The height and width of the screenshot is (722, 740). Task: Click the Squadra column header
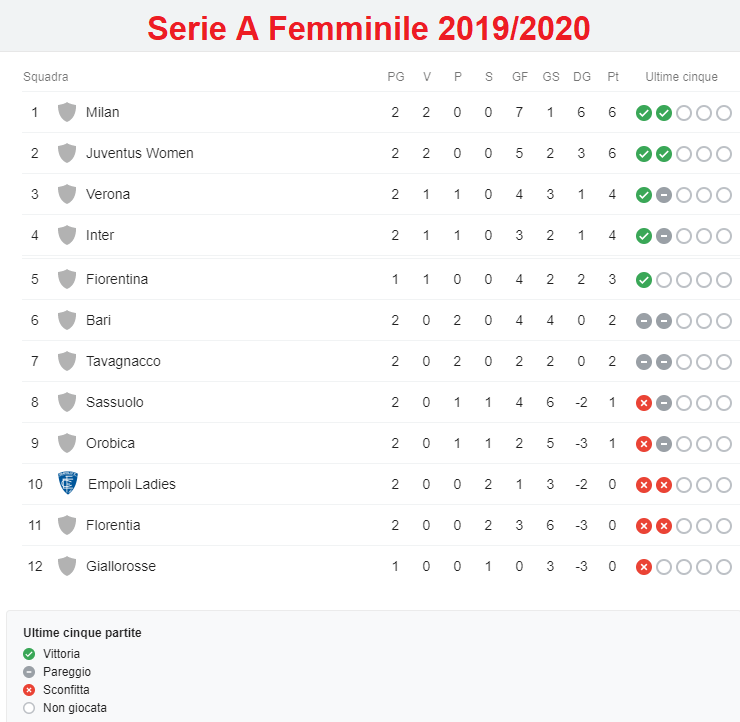click(x=46, y=77)
